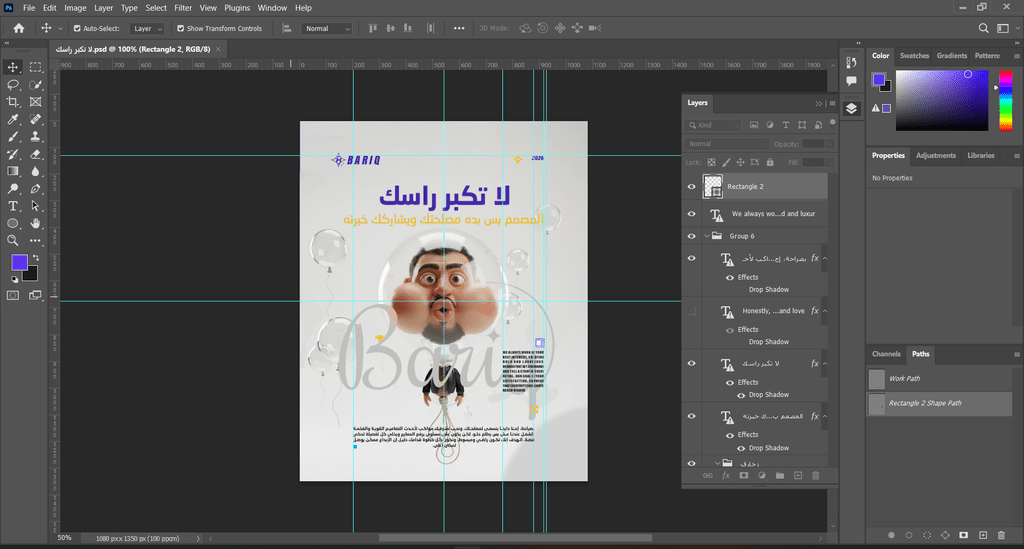Toggle the Auto-Select checkbox
This screenshot has height=549, width=1024.
77,29
